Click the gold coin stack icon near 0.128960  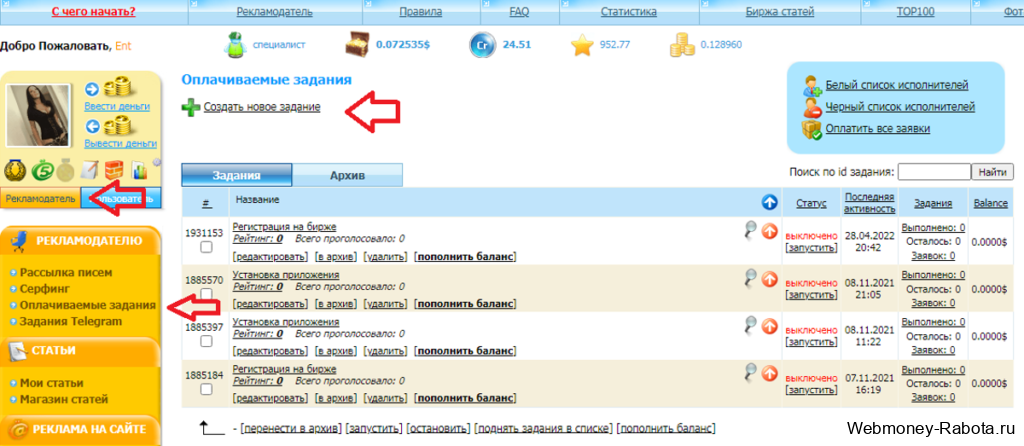(682, 45)
